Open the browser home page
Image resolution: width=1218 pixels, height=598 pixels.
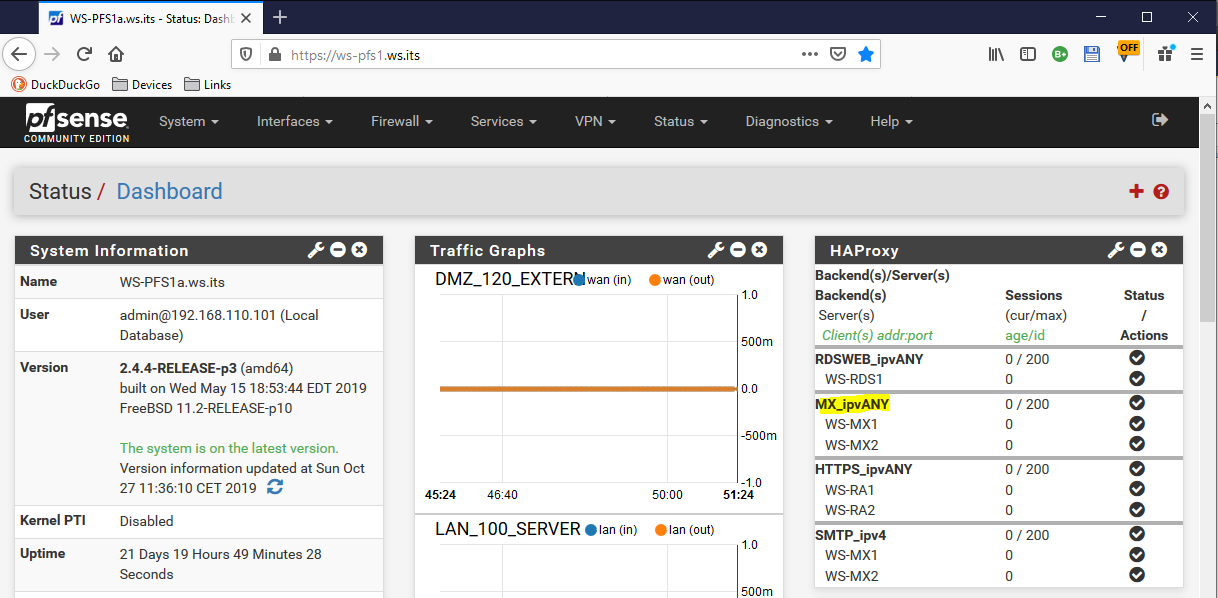point(116,54)
